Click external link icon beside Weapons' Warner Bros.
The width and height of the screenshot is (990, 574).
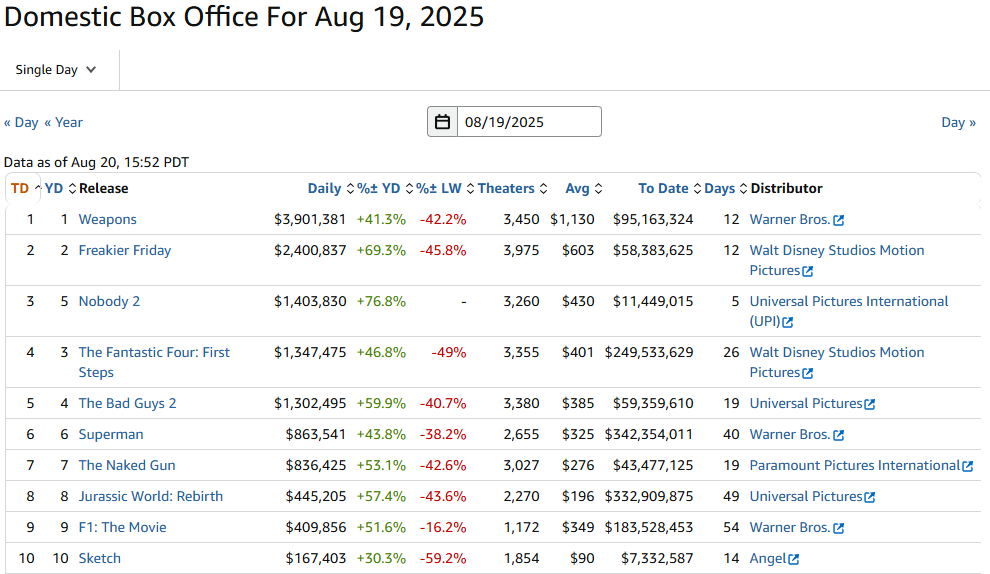point(838,220)
